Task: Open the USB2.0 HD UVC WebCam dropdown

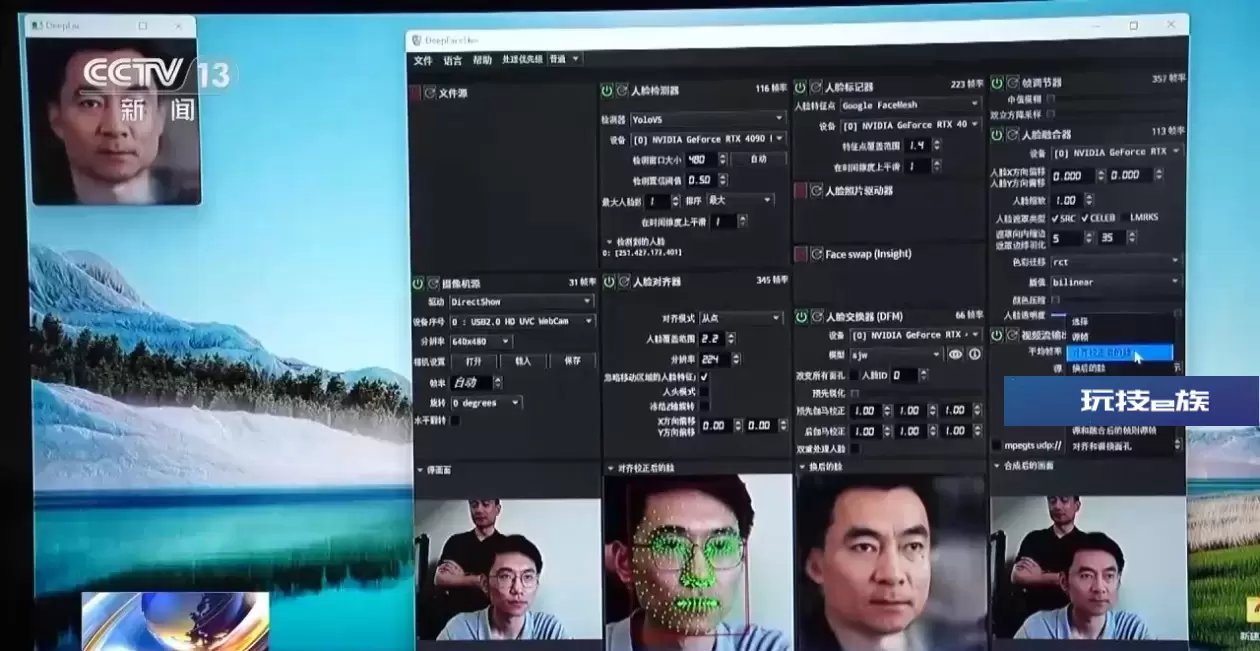Action: (521, 321)
